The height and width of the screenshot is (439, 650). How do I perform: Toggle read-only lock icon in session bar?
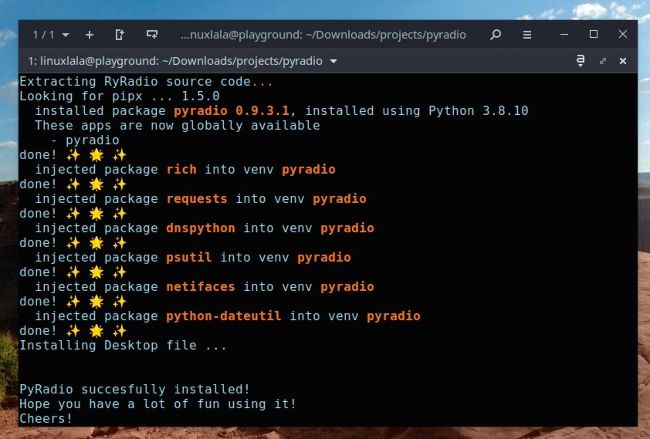(x=580, y=61)
